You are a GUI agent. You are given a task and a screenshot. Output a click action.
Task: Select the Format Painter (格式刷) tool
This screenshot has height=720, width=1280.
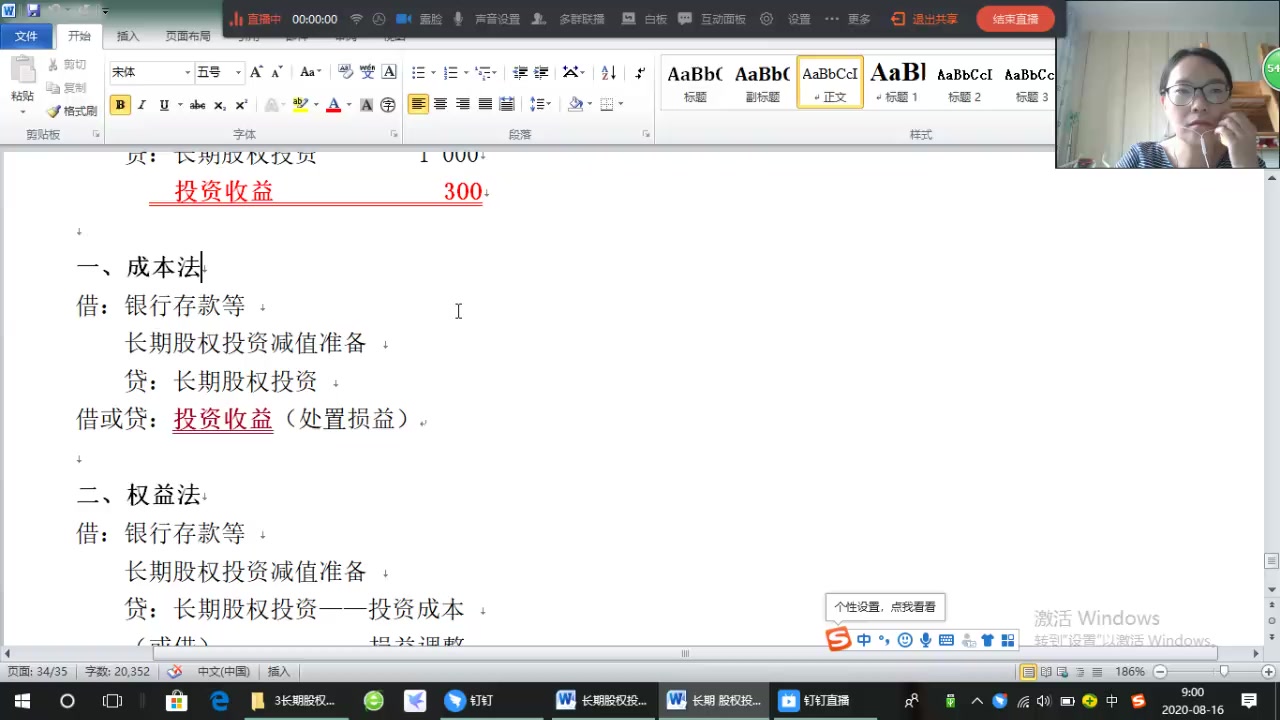pyautogui.click(x=72, y=111)
